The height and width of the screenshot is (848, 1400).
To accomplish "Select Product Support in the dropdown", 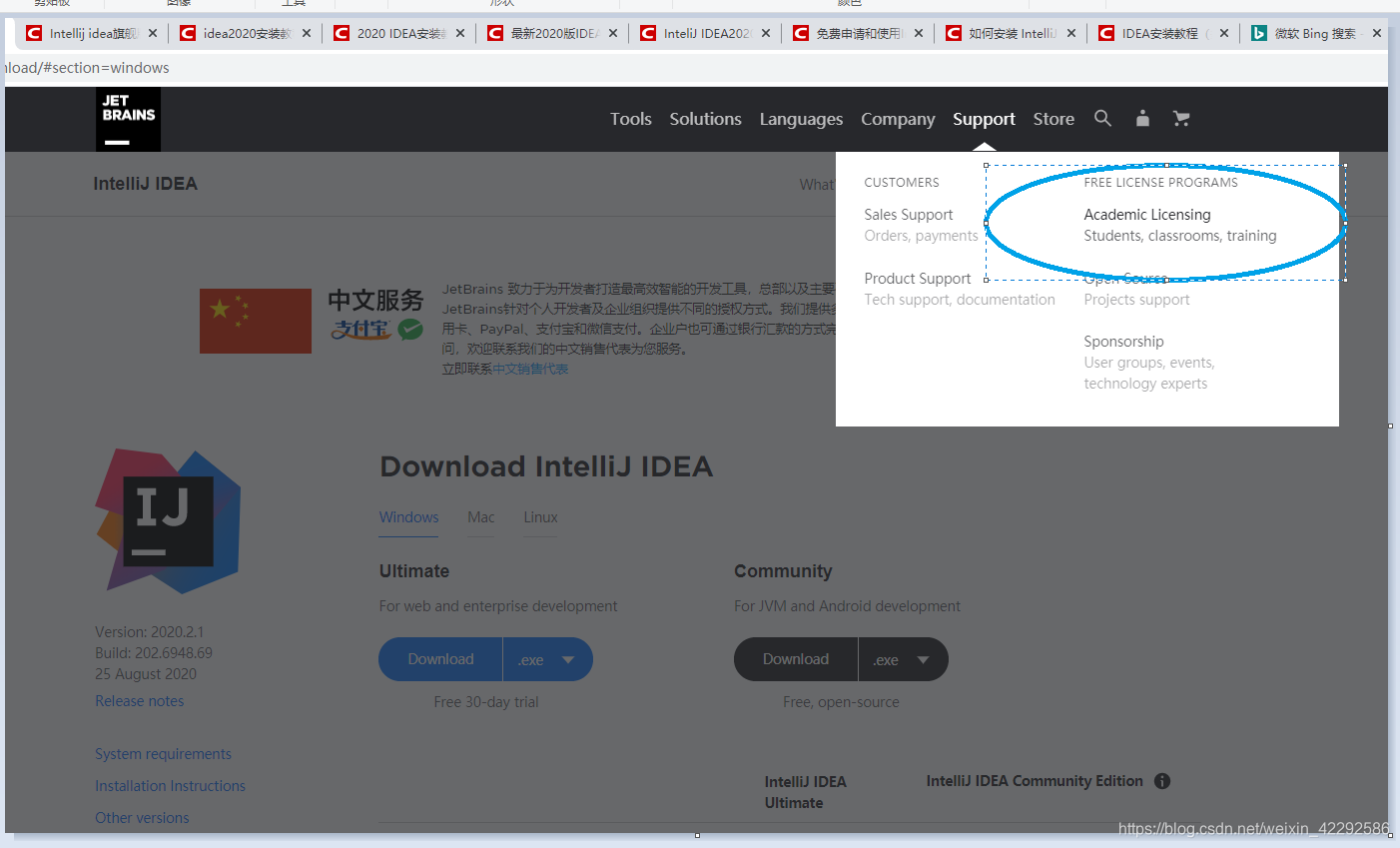I will 918,279.
